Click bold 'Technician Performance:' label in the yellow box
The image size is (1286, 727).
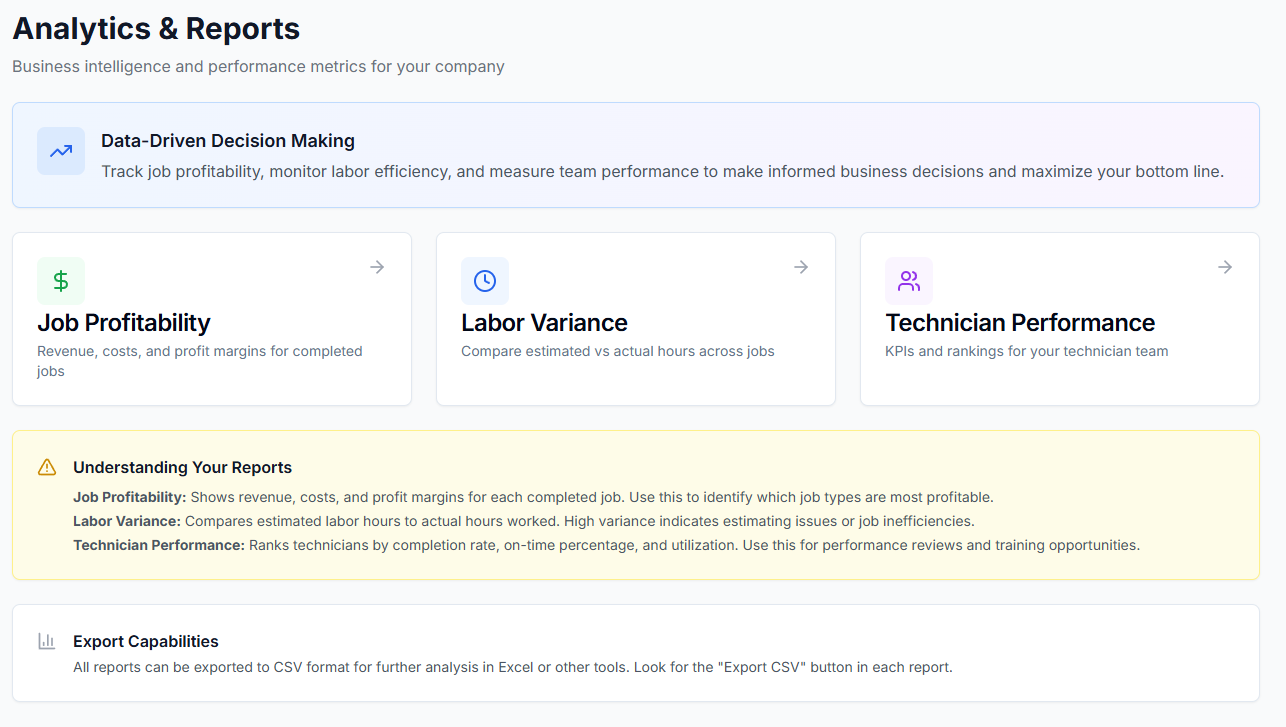(158, 545)
